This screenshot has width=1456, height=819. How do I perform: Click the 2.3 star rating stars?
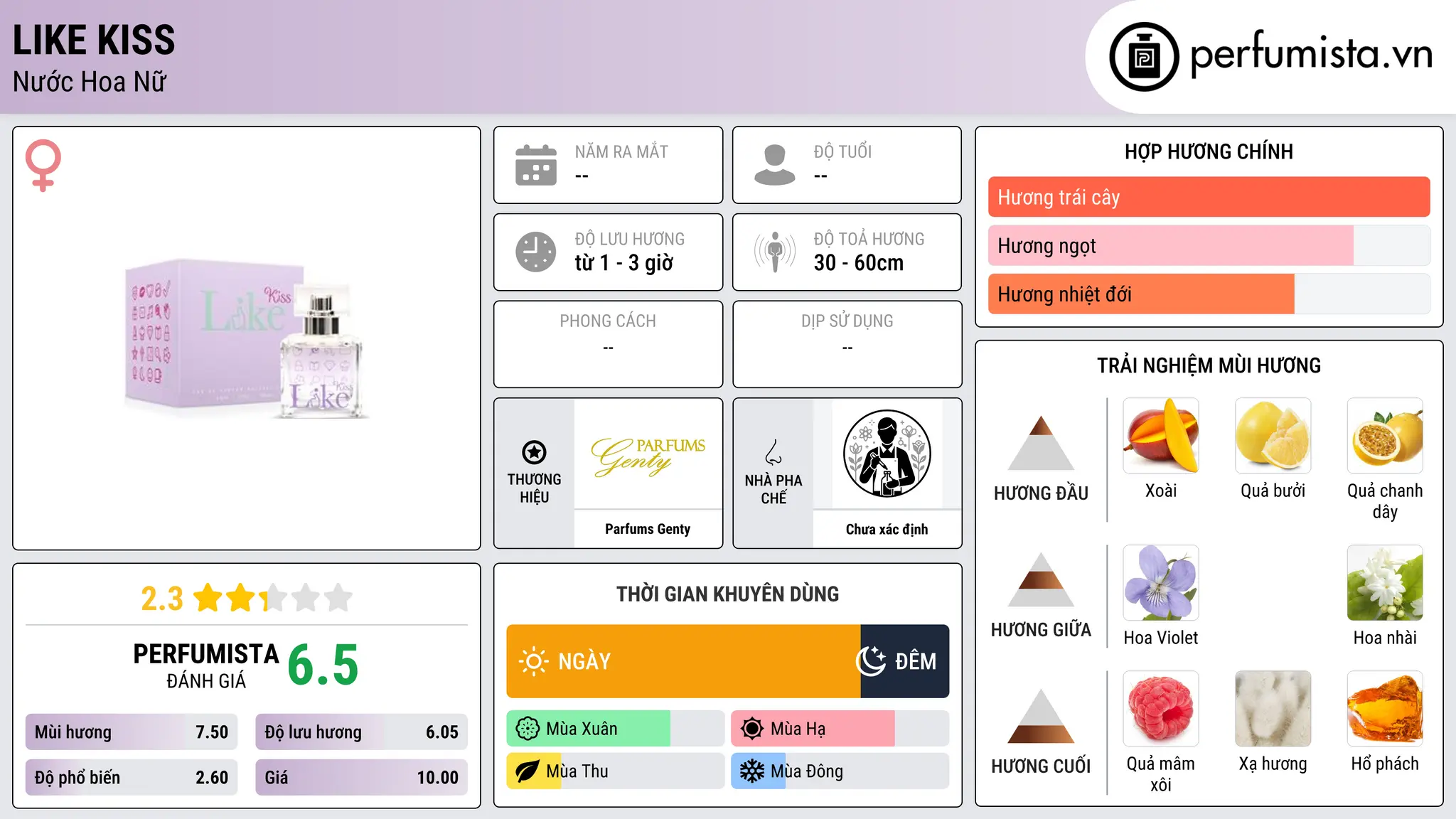click(273, 598)
